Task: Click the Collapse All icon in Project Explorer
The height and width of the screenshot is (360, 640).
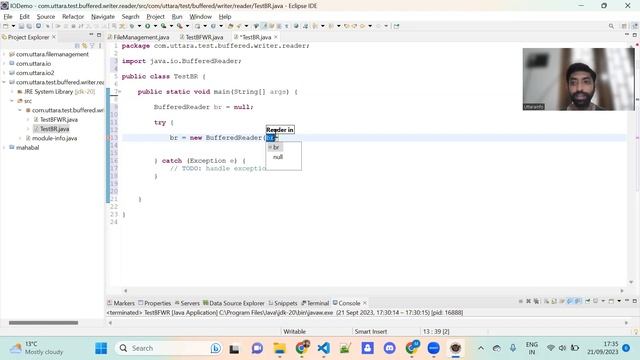Action: tap(77, 46)
